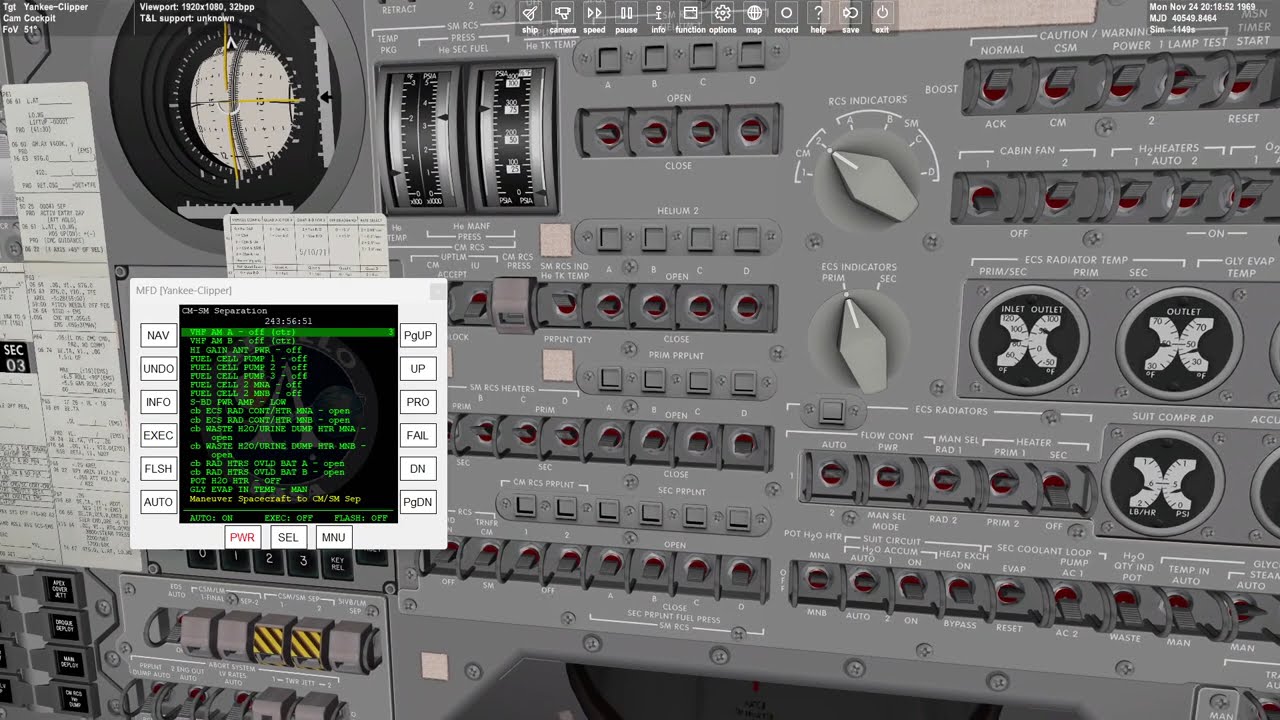Close the MFD Yankee-Clipper window
Viewport: 1280px width, 720px height.
click(x=437, y=290)
